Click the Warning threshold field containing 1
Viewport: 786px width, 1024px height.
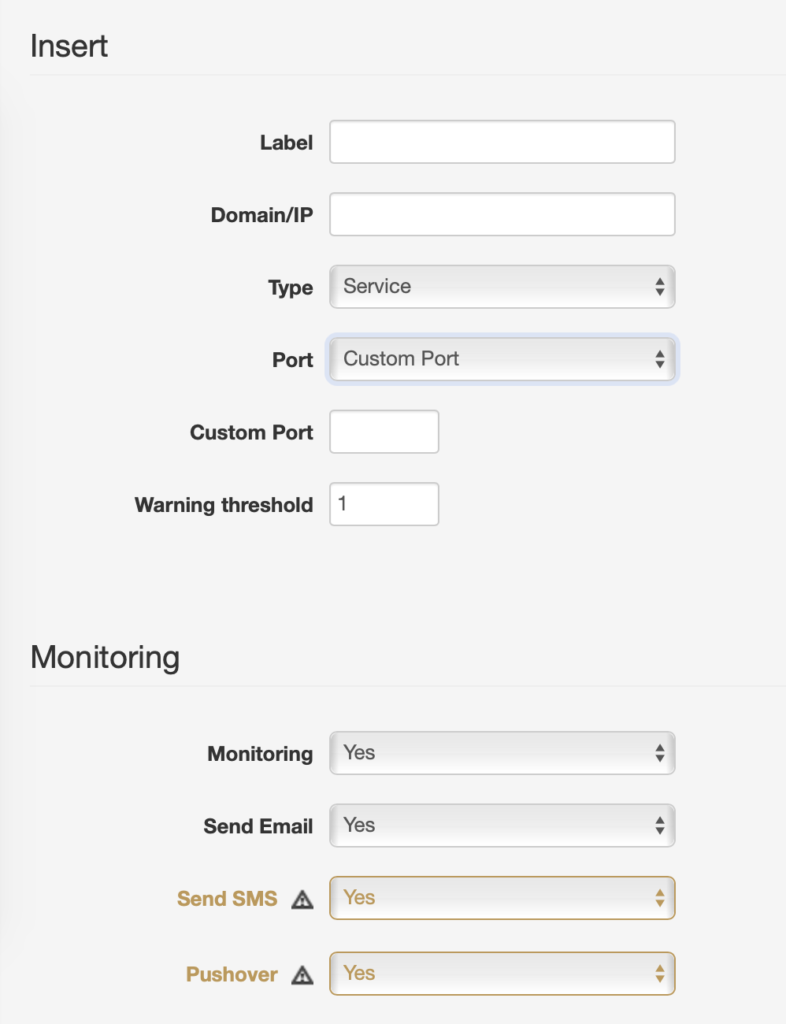[384, 504]
